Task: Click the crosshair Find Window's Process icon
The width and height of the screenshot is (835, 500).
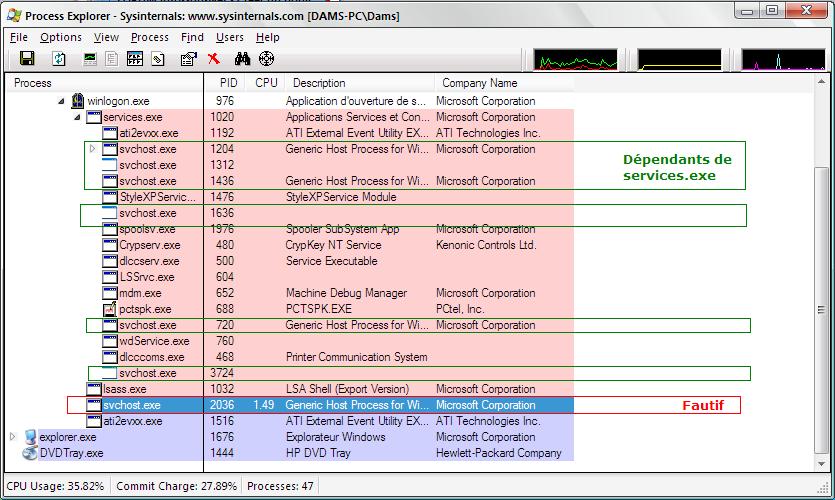Action: point(266,59)
